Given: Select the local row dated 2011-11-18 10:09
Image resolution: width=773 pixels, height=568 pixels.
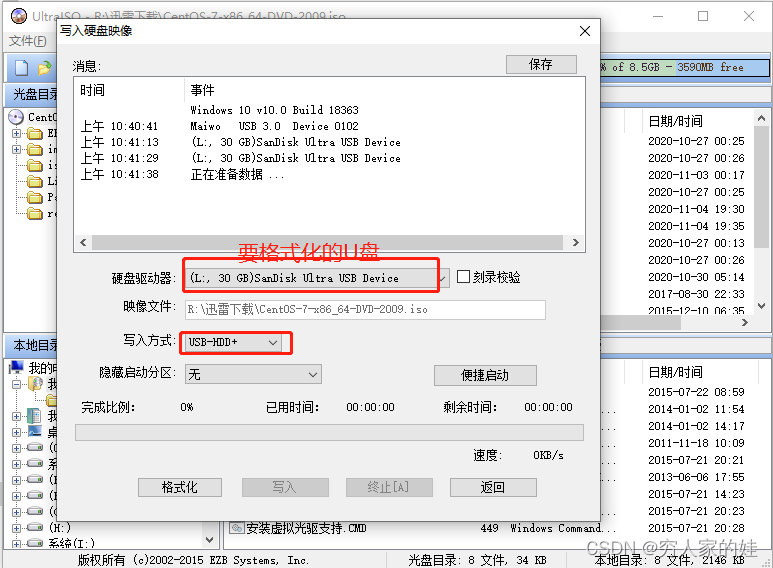Looking at the screenshot, I should (696, 443).
